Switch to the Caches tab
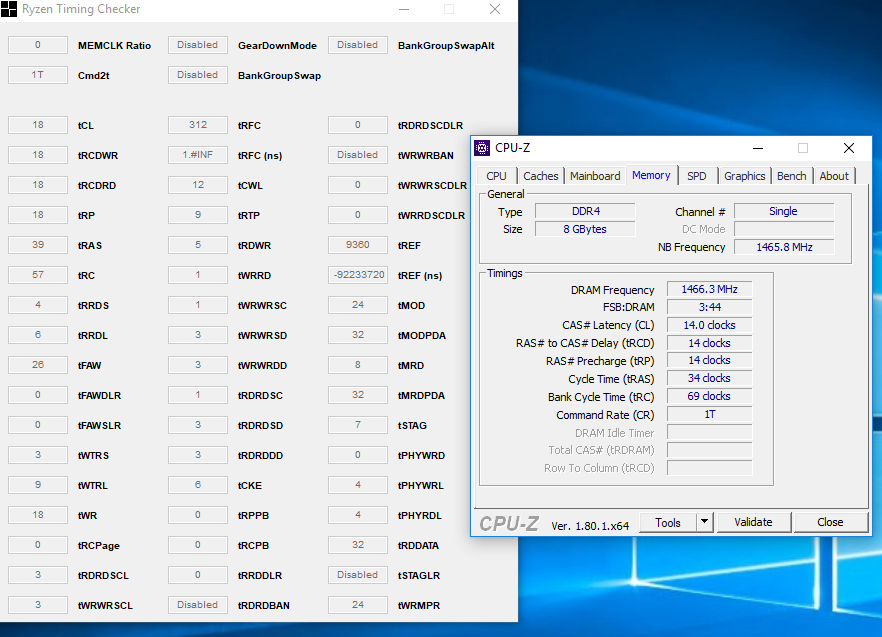Screen dimensions: 882x637 (x=541, y=176)
